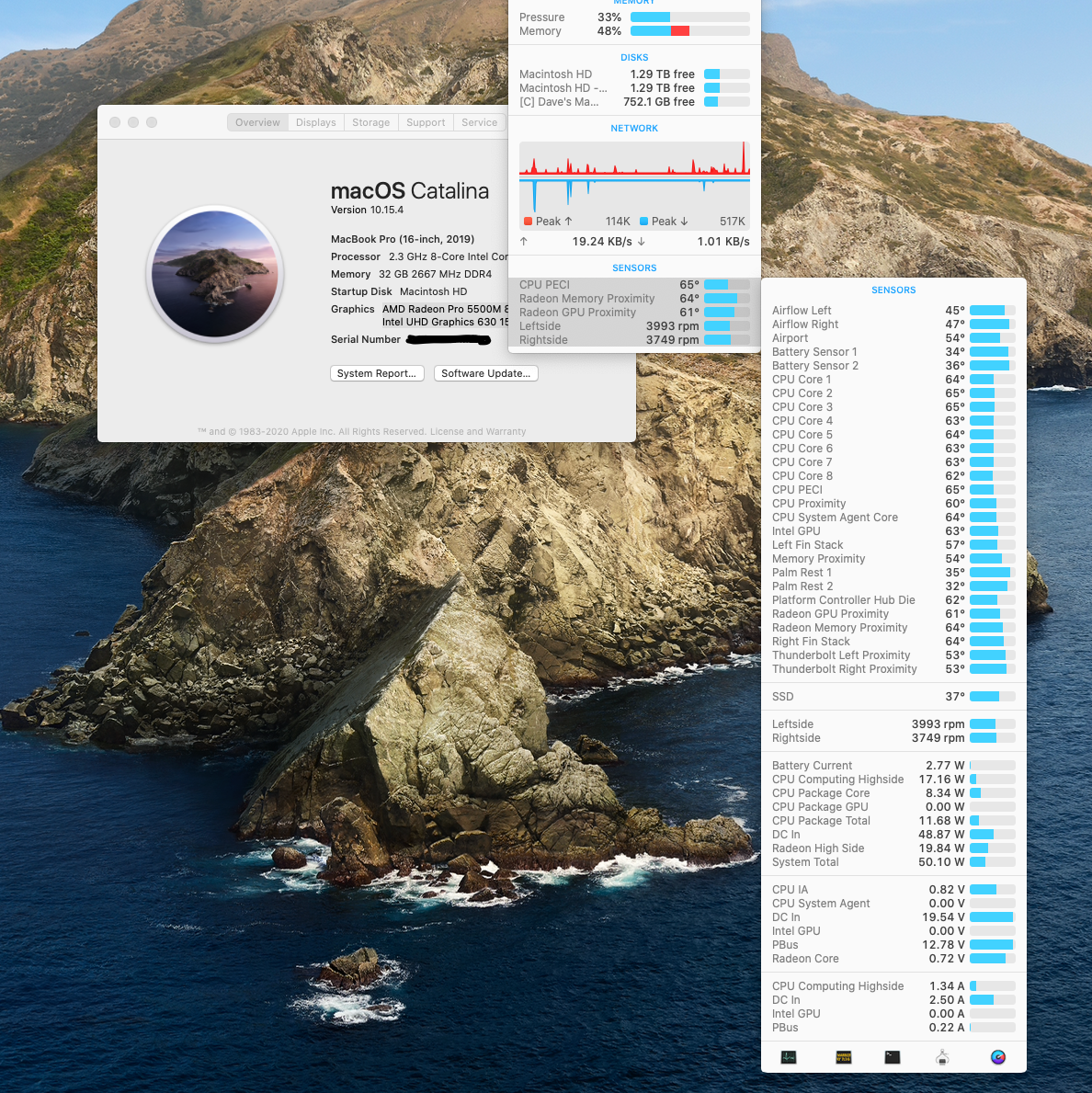This screenshot has height=1093, width=1092.
Task: Click the Thunderbolt Left Proximity row
Action: click(x=893, y=655)
